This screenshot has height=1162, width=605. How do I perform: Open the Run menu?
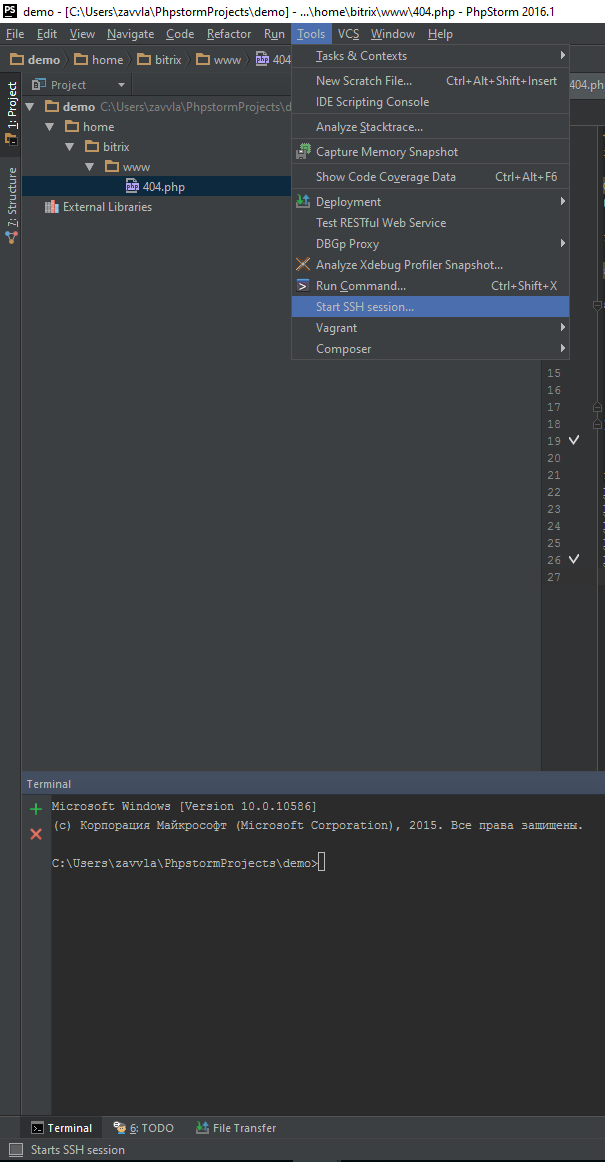274,34
